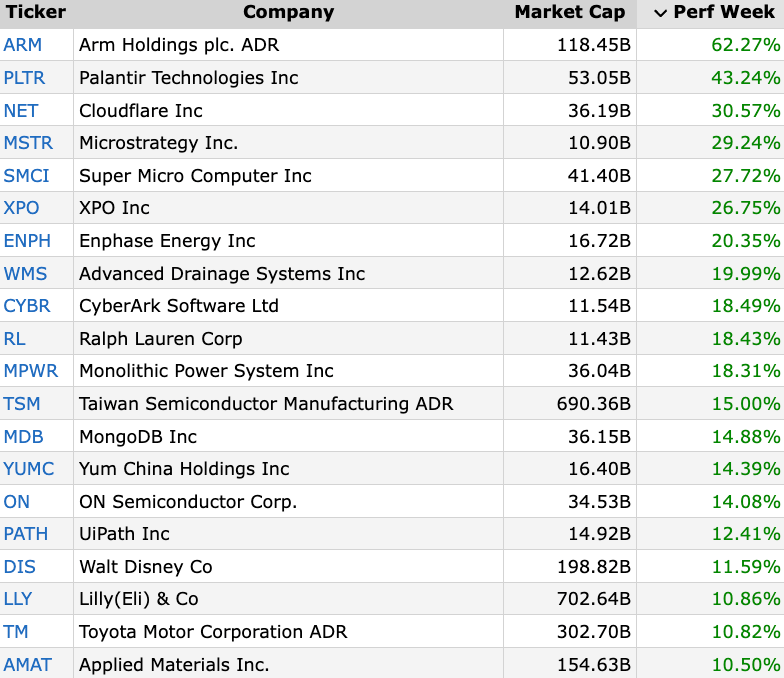The width and height of the screenshot is (784, 678).
Task: Open MSTR ticker details
Action: coord(28,143)
